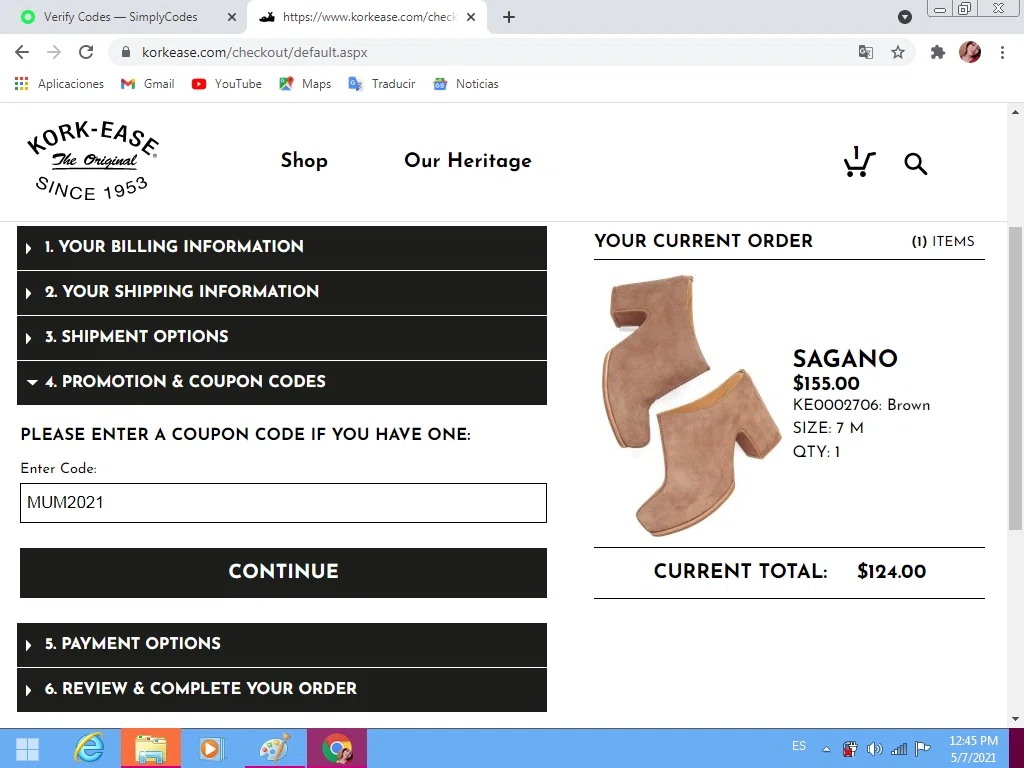Open File Explorer from taskbar
This screenshot has height=768, width=1024.
150,748
